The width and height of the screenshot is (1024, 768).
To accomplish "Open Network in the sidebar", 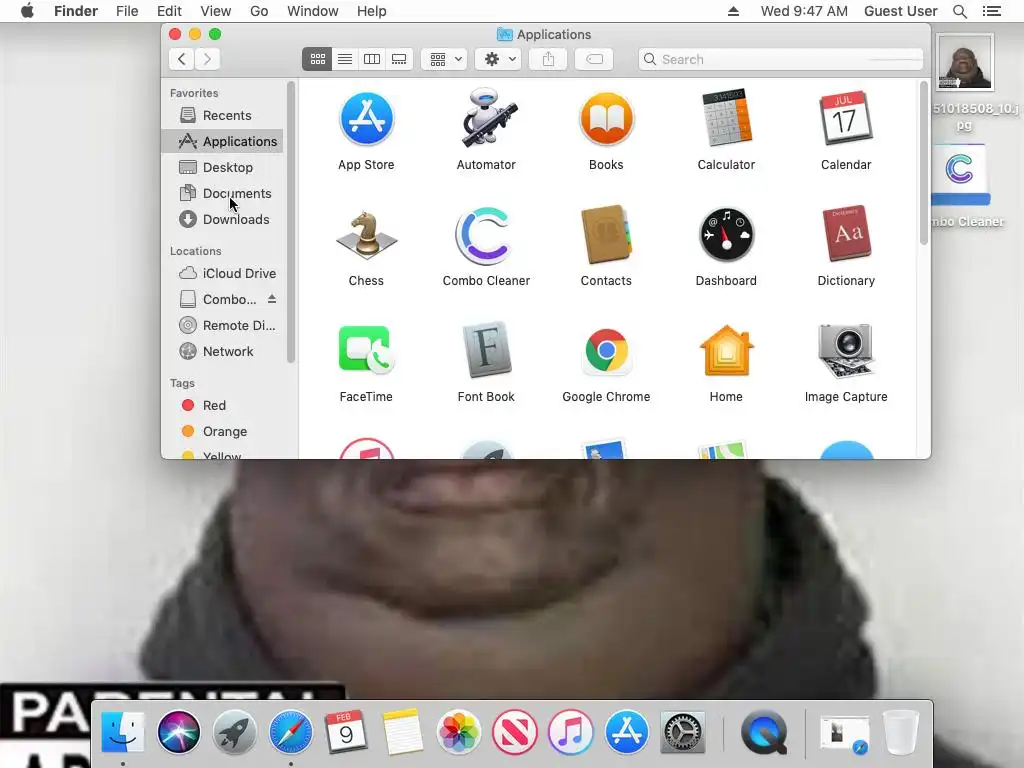I will coord(222,352).
